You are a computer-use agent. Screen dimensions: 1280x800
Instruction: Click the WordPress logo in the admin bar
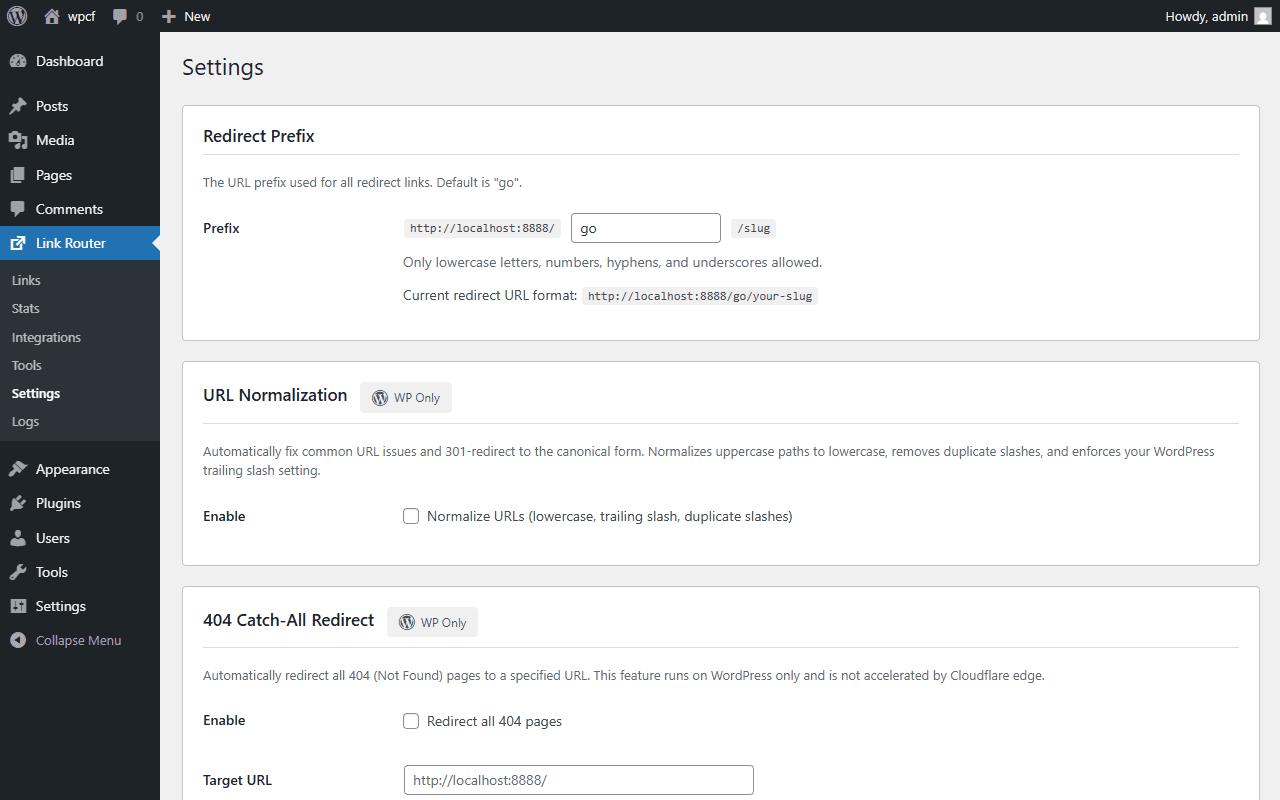(x=16, y=16)
